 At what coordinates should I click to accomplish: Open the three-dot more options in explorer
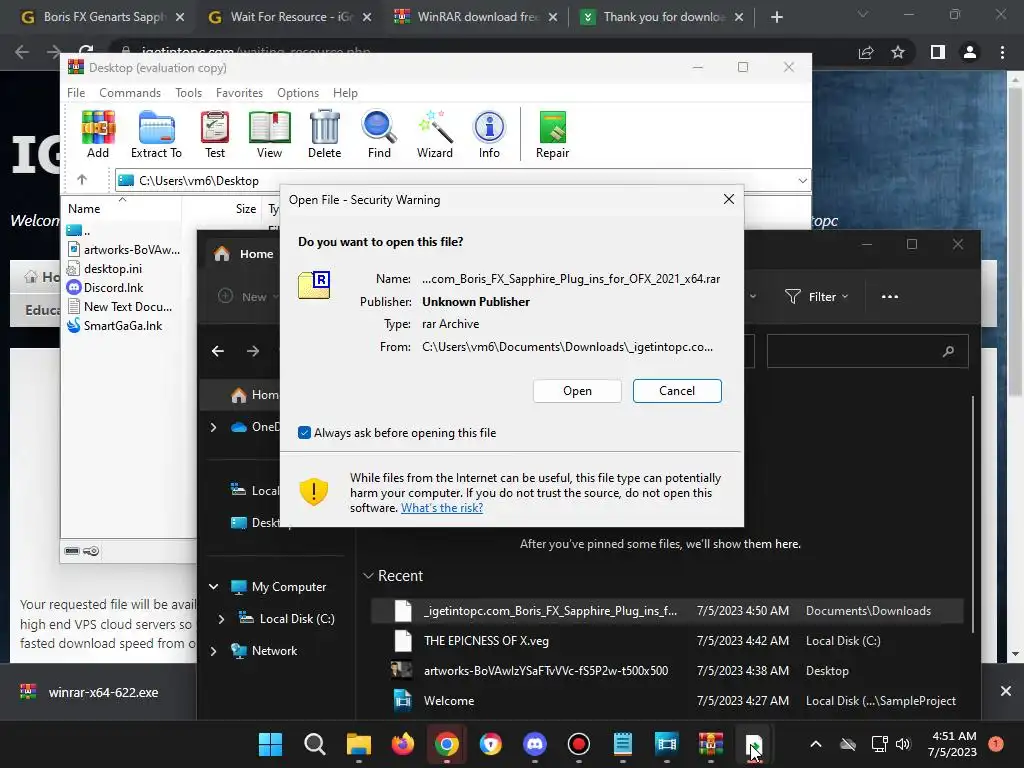(889, 296)
